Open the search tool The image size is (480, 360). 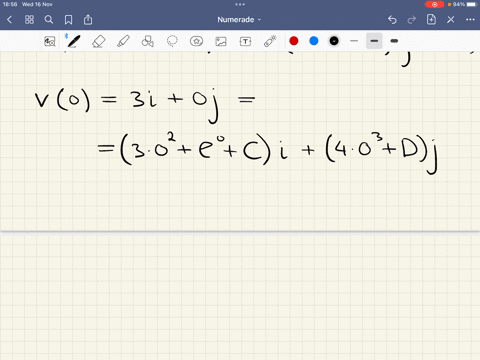[x=49, y=20]
